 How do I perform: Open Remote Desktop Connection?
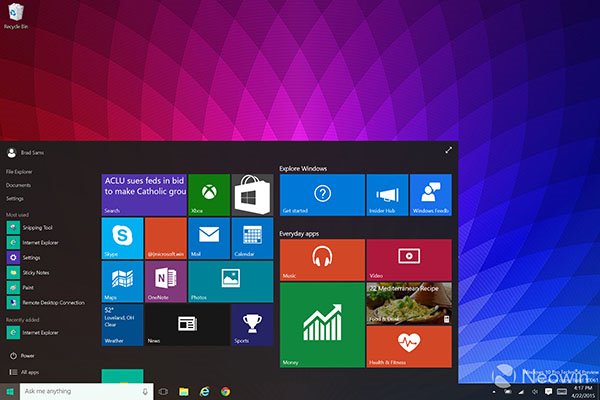click(46, 302)
